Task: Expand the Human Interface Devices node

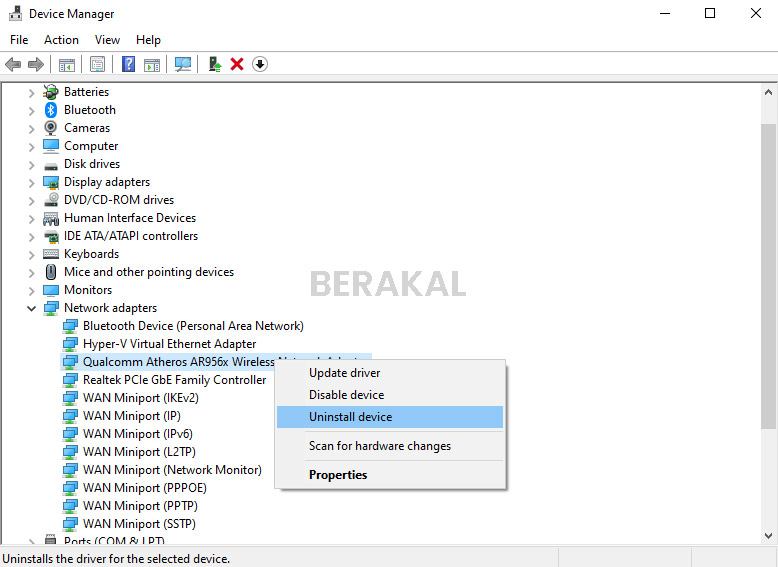Action: tap(31, 219)
